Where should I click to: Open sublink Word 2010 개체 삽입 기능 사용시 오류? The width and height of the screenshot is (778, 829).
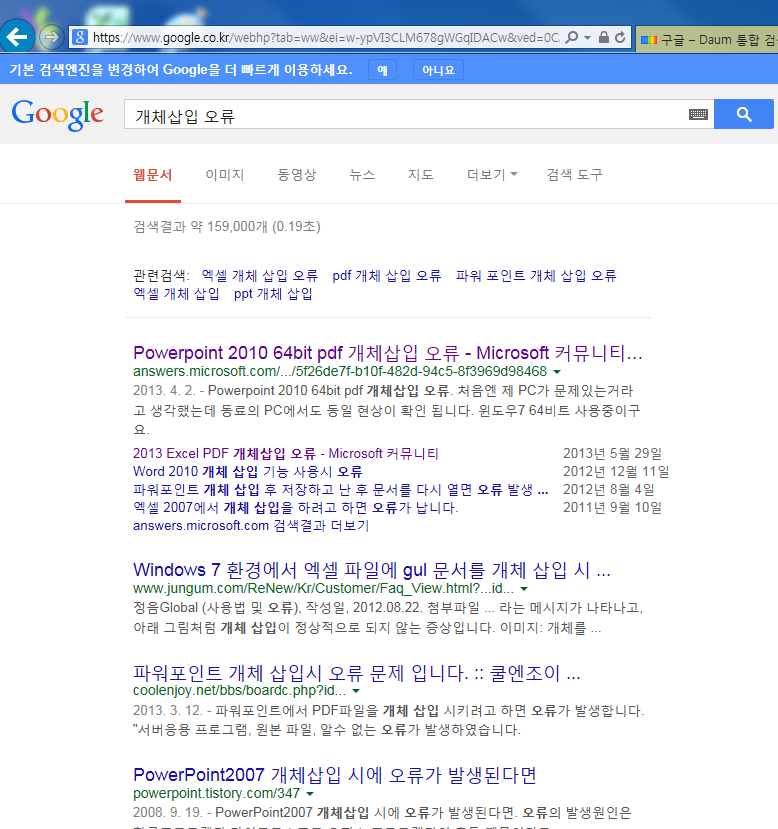(248, 472)
